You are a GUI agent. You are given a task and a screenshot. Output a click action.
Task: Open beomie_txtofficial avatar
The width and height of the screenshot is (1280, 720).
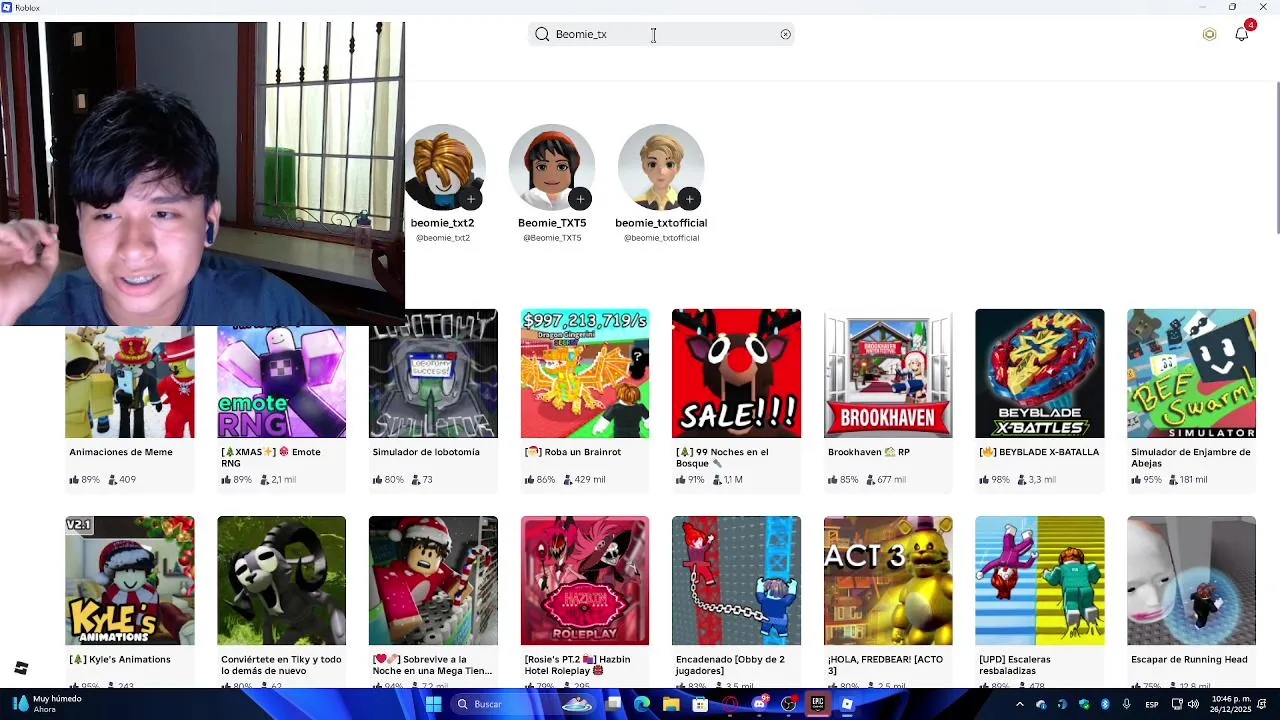pyautogui.click(x=661, y=167)
